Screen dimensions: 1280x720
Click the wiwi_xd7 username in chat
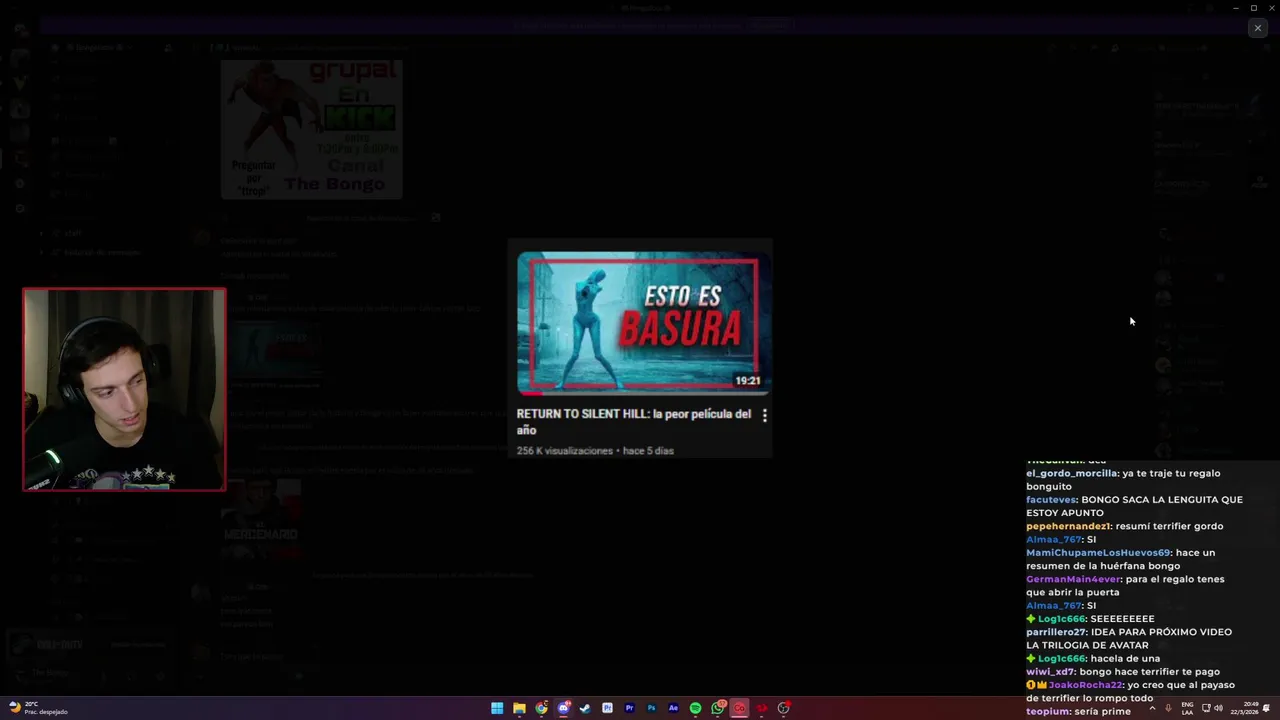point(1050,672)
